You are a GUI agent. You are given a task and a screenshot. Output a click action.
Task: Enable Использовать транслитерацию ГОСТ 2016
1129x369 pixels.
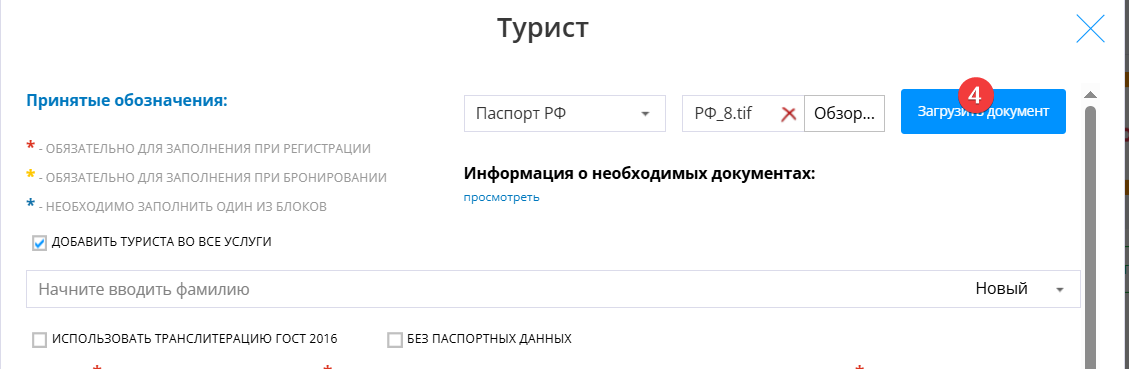(x=40, y=339)
